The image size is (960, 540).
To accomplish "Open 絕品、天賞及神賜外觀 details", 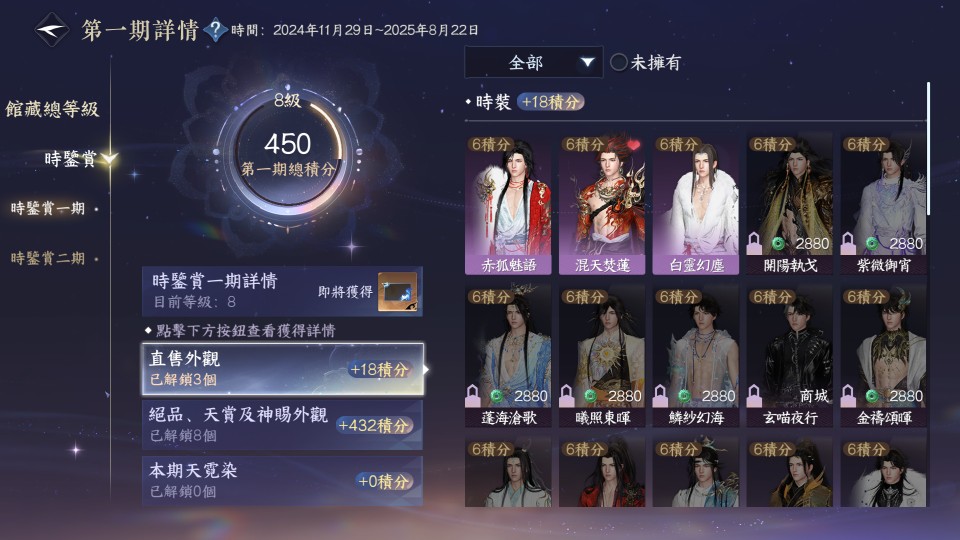I will [282, 425].
